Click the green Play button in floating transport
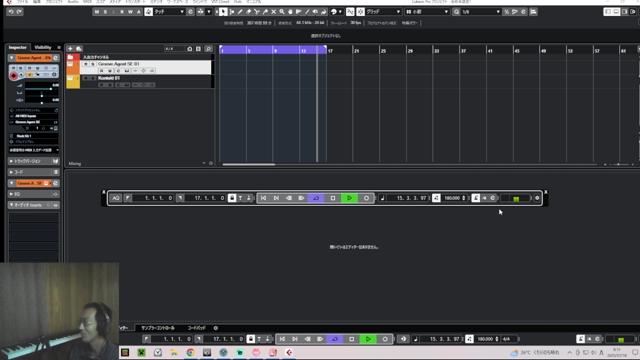The height and width of the screenshot is (360, 640). pos(349,198)
